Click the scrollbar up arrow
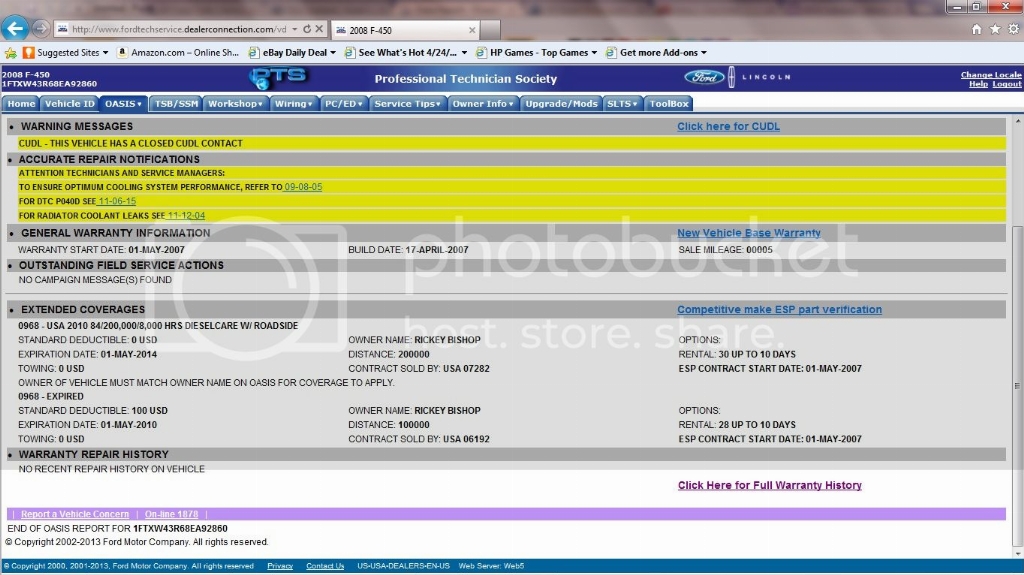The image size is (1024, 575). click(x=1017, y=122)
